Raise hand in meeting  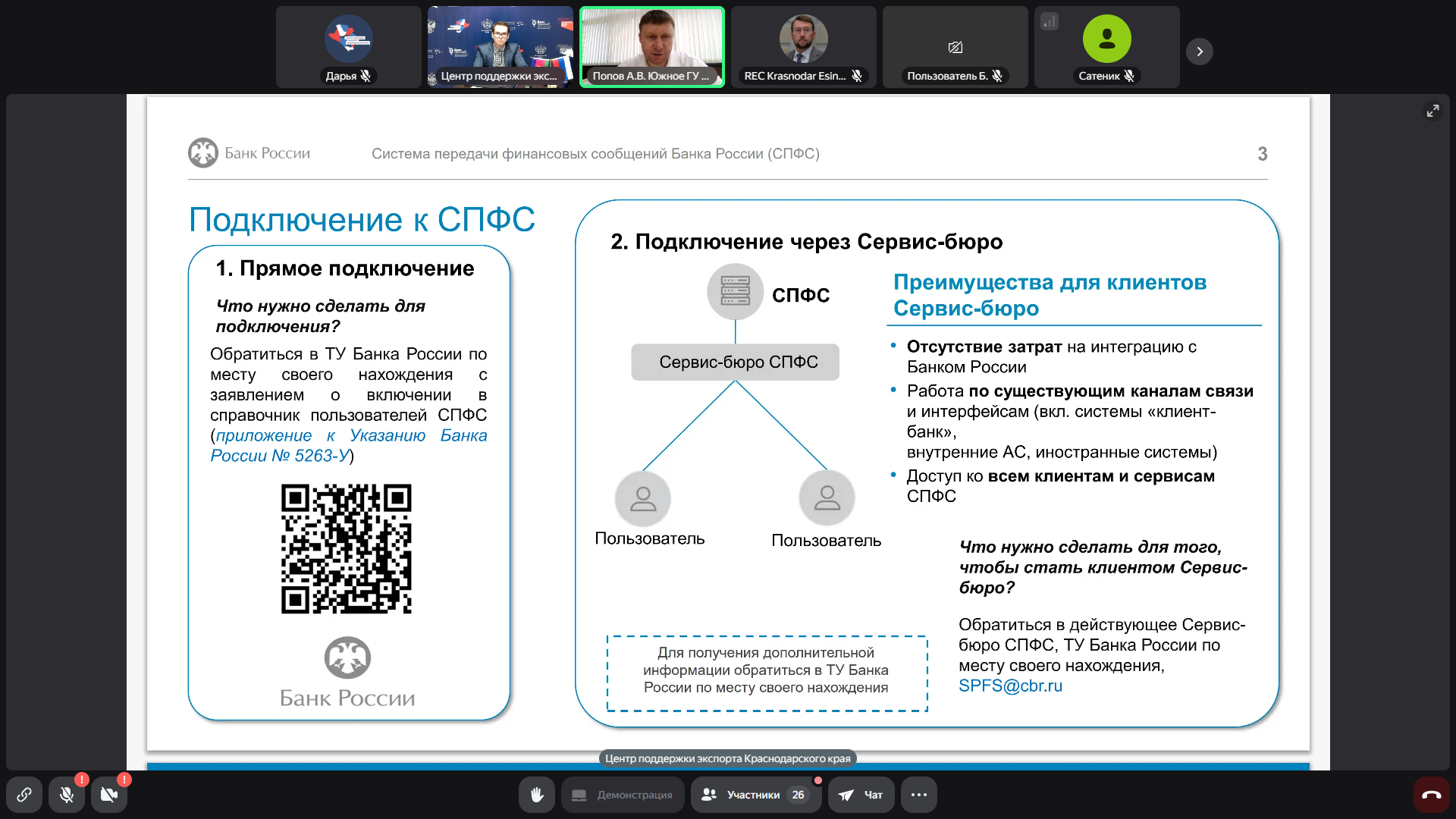[x=537, y=795]
